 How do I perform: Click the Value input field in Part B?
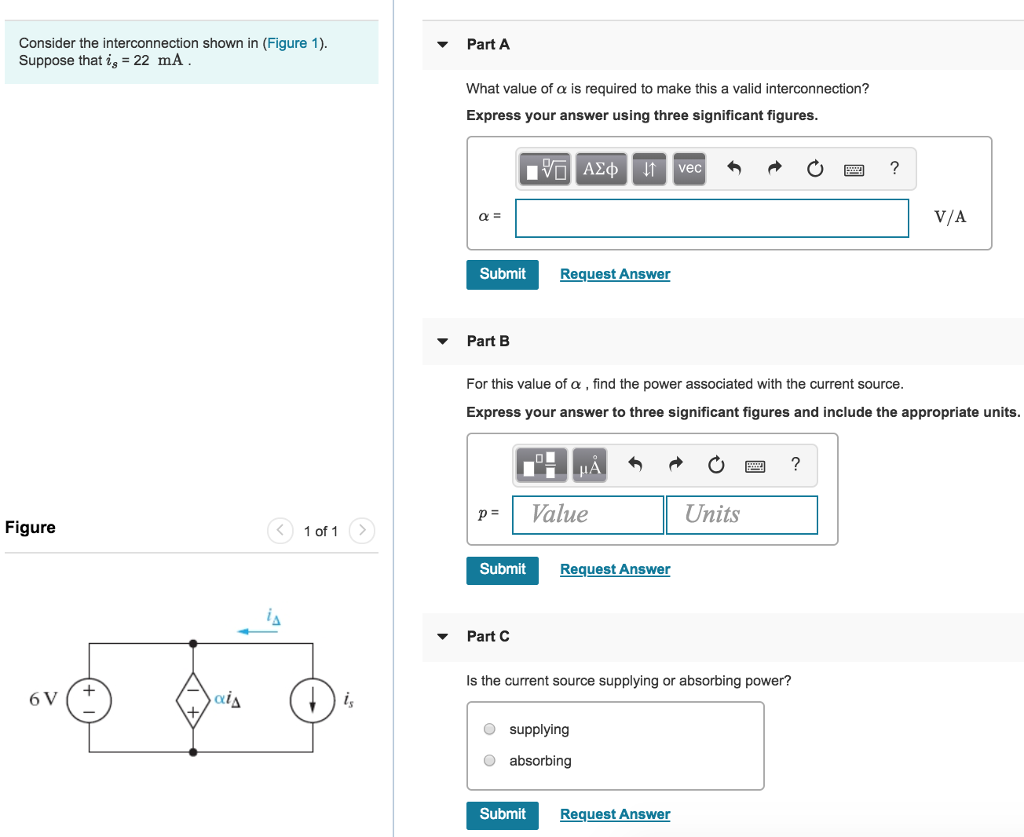click(587, 514)
